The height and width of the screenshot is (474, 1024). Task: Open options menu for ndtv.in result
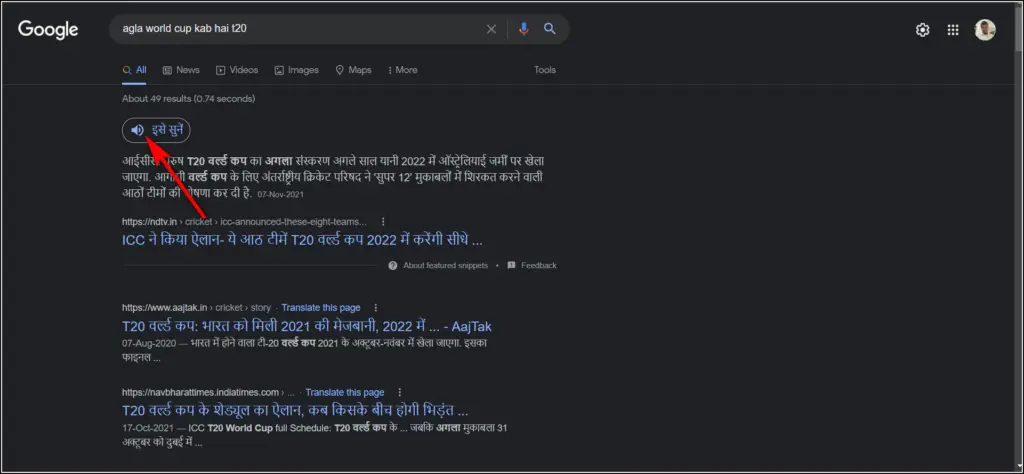pyautogui.click(x=383, y=221)
